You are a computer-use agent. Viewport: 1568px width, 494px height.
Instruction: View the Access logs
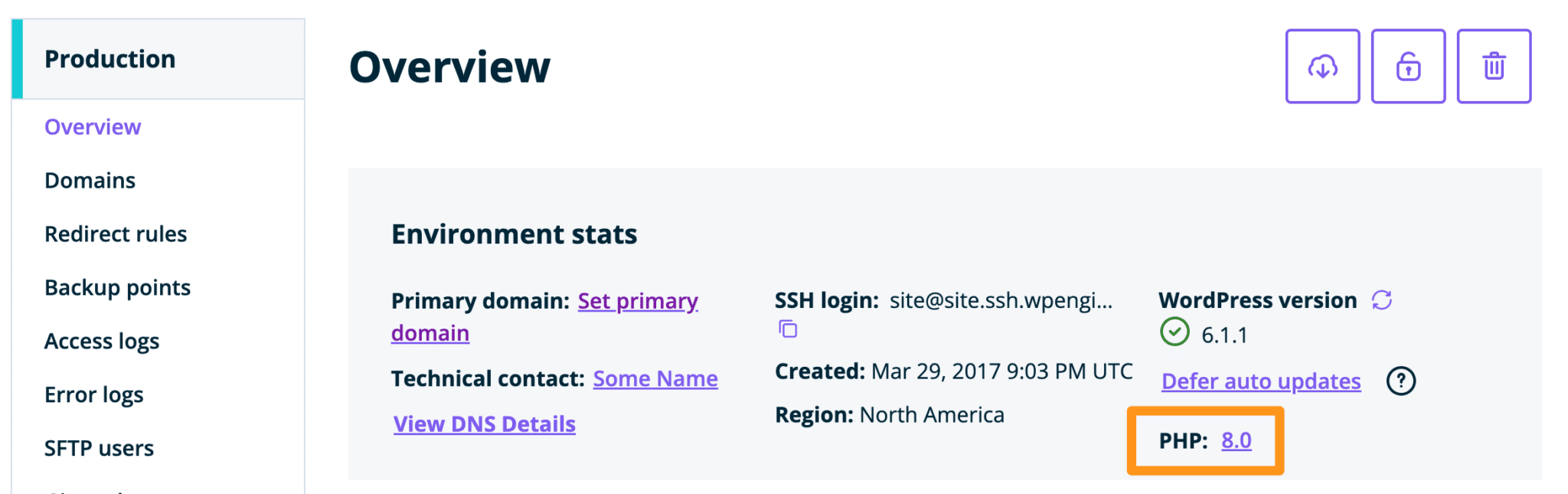click(102, 341)
